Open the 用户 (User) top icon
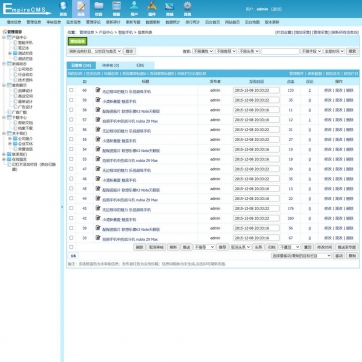Viewport: 362px width, 362px height. click(x=134, y=8)
